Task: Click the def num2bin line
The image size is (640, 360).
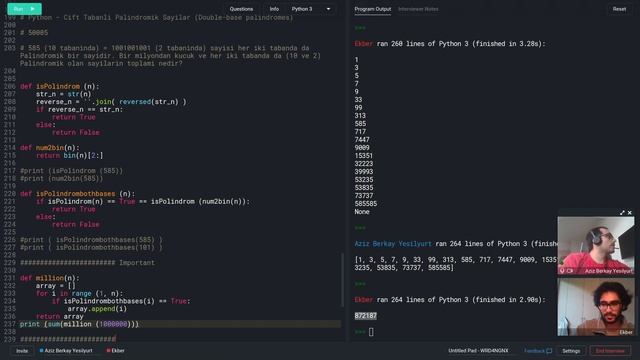Action: pos(50,148)
